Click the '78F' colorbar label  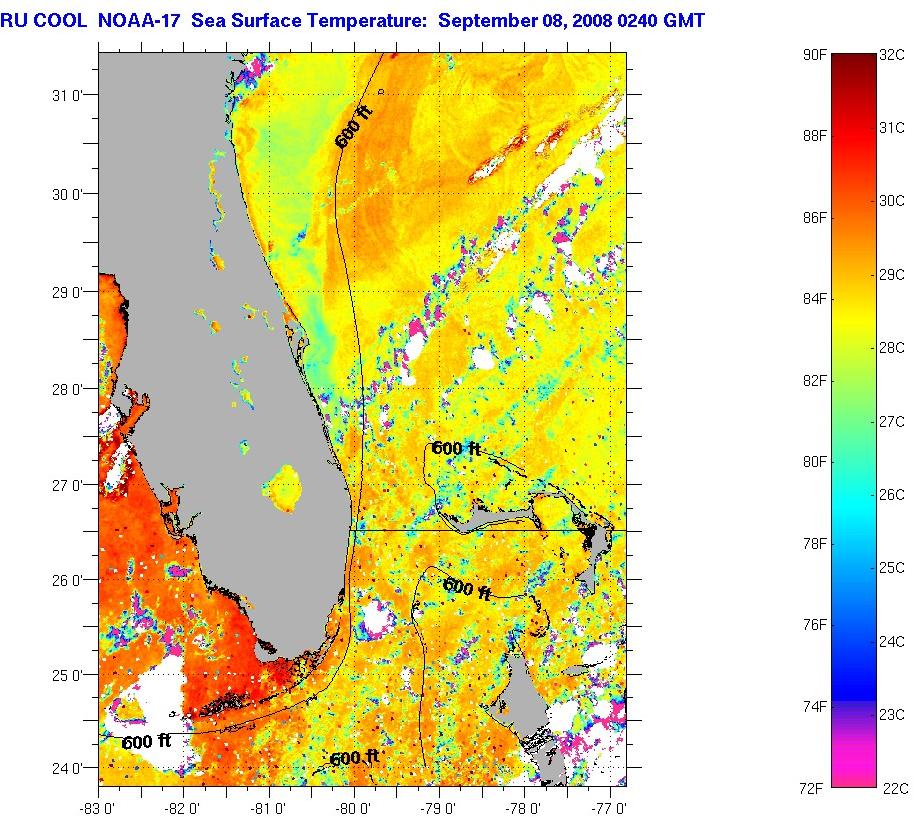click(814, 544)
